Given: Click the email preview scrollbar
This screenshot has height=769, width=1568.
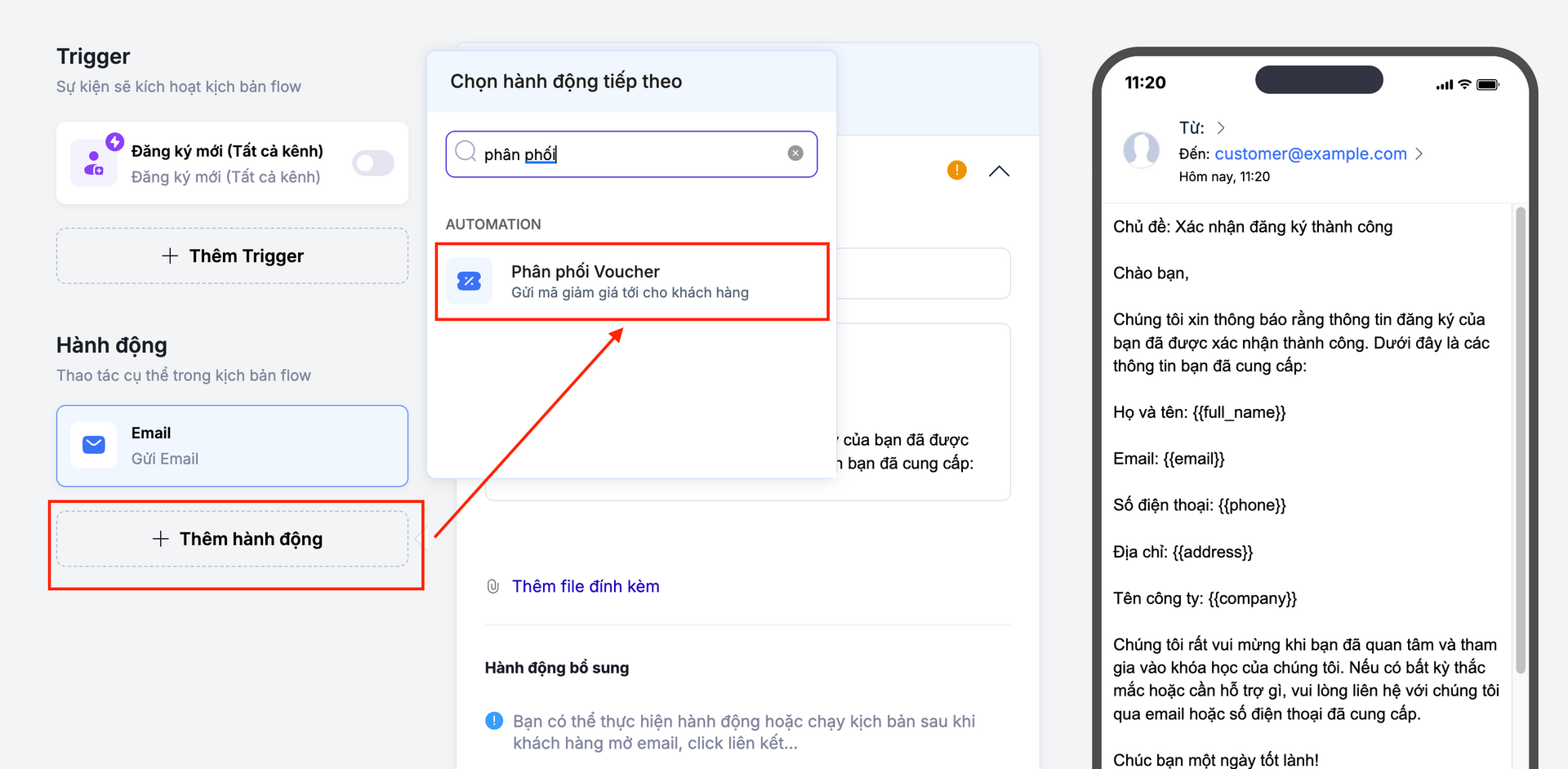Looking at the screenshot, I should point(1520,441).
